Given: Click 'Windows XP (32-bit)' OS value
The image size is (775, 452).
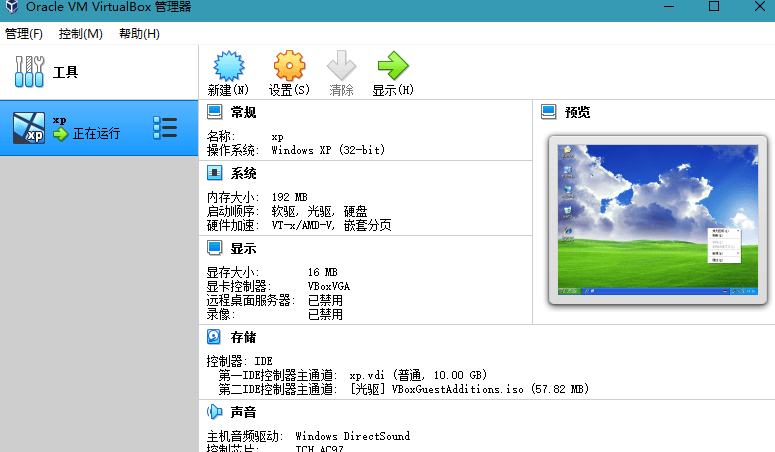Looking at the screenshot, I should coord(328,150).
